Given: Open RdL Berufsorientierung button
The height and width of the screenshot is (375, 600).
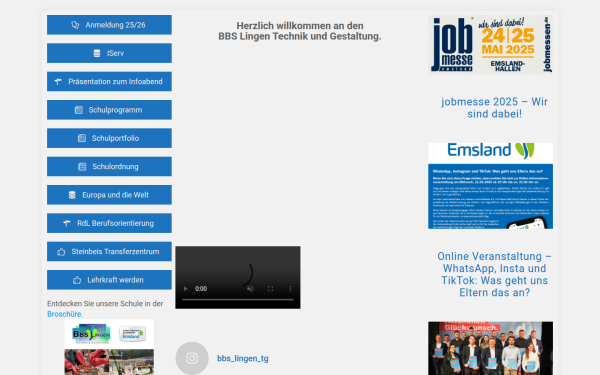Looking at the screenshot, I should tap(109, 223).
